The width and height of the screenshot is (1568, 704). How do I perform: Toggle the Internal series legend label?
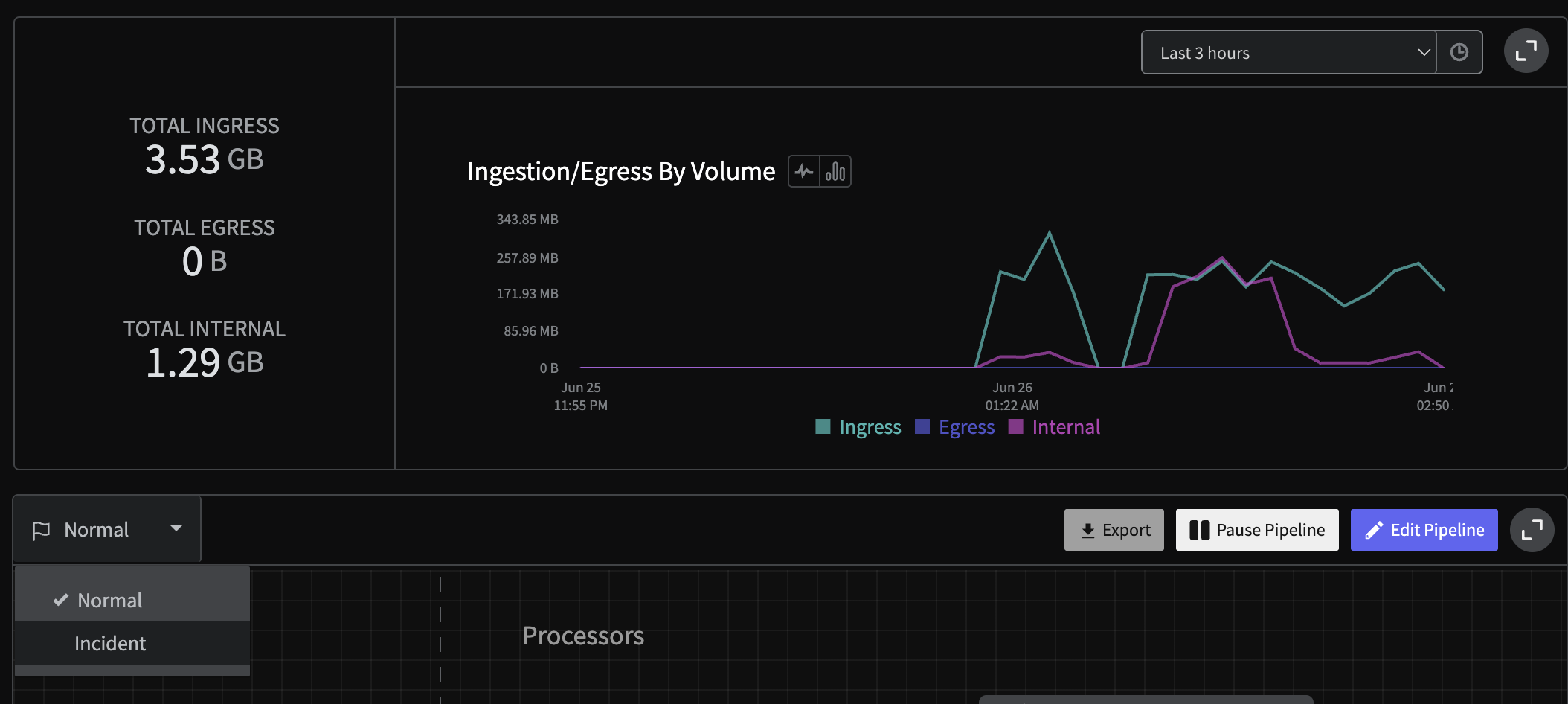(1065, 427)
